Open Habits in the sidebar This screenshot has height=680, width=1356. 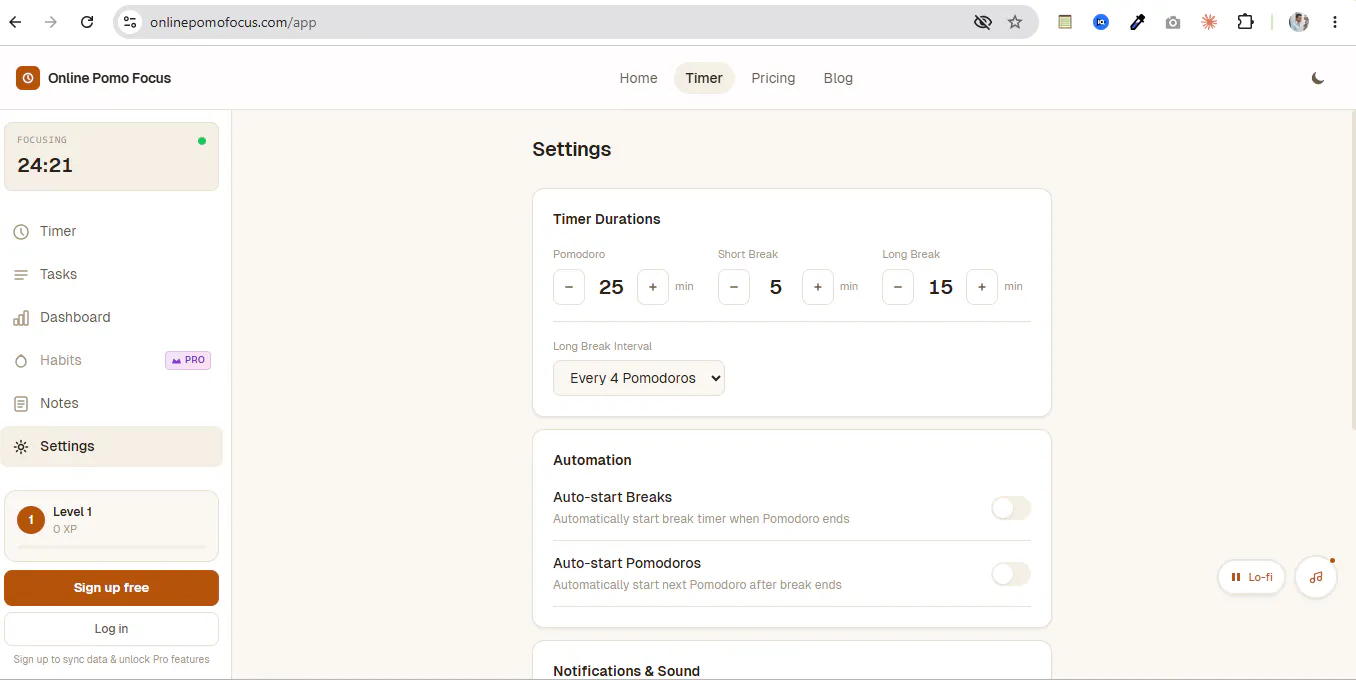pyautogui.click(x=112, y=360)
